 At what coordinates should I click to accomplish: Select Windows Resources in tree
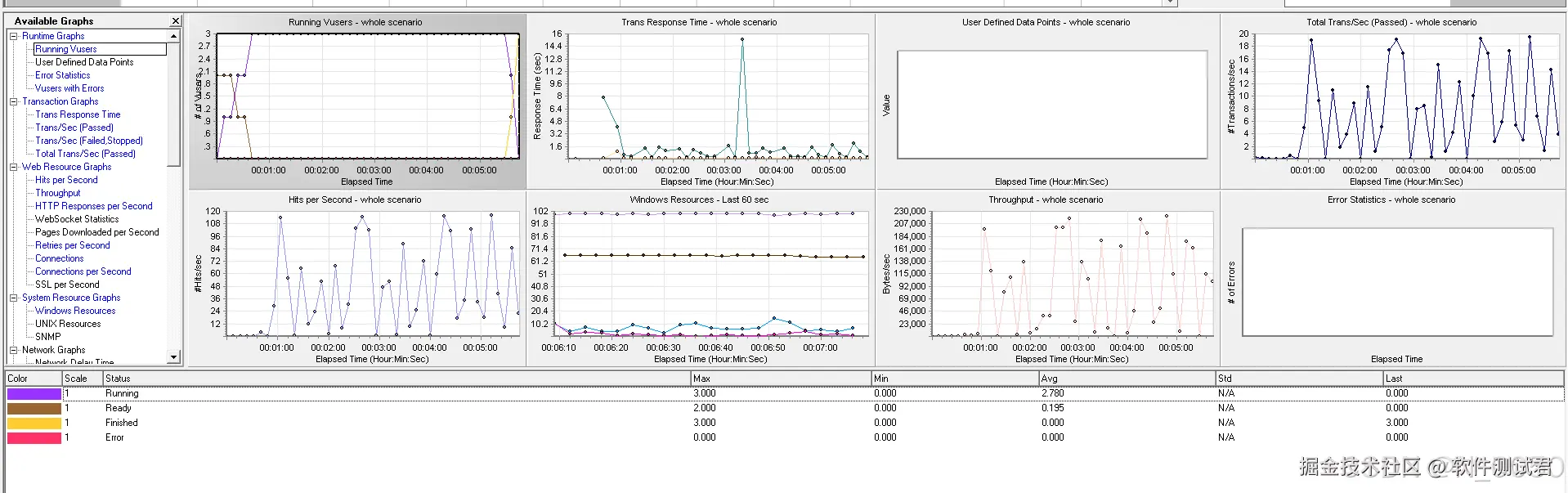pos(75,311)
